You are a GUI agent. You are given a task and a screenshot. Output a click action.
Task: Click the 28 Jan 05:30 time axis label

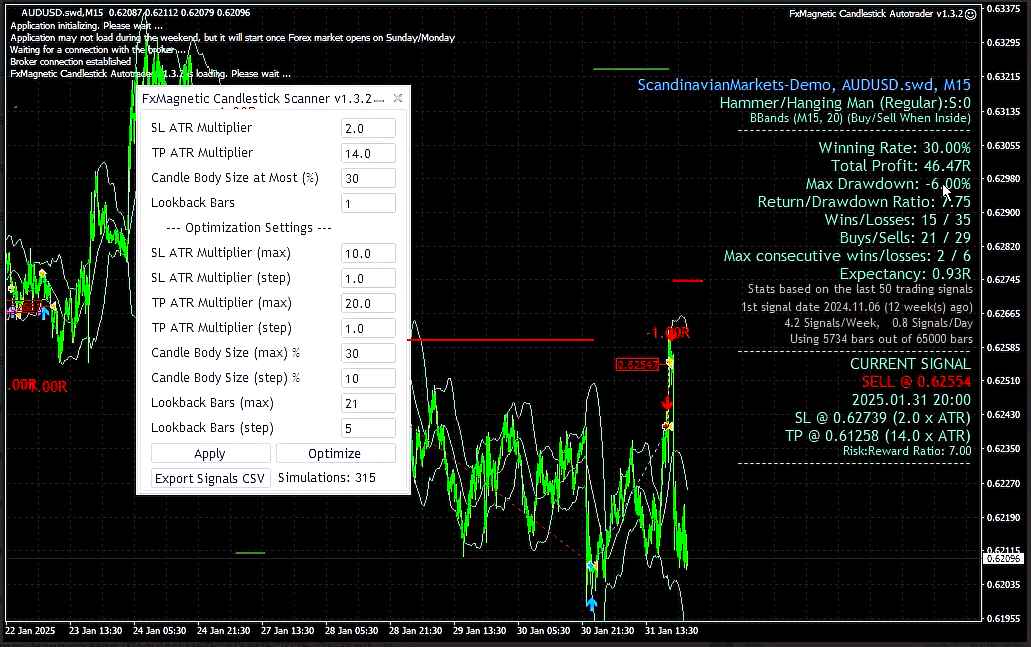point(351,631)
